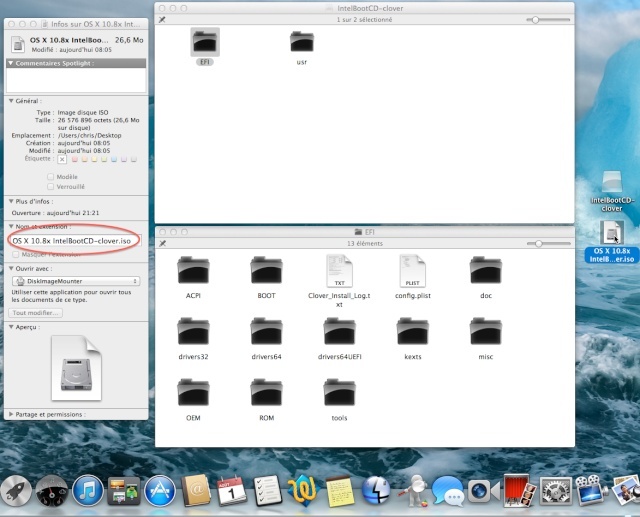Select the usr folder in IntelBootCD-clover window
This screenshot has width=640, height=517.
pyautogui.click(x=302, y=42)
